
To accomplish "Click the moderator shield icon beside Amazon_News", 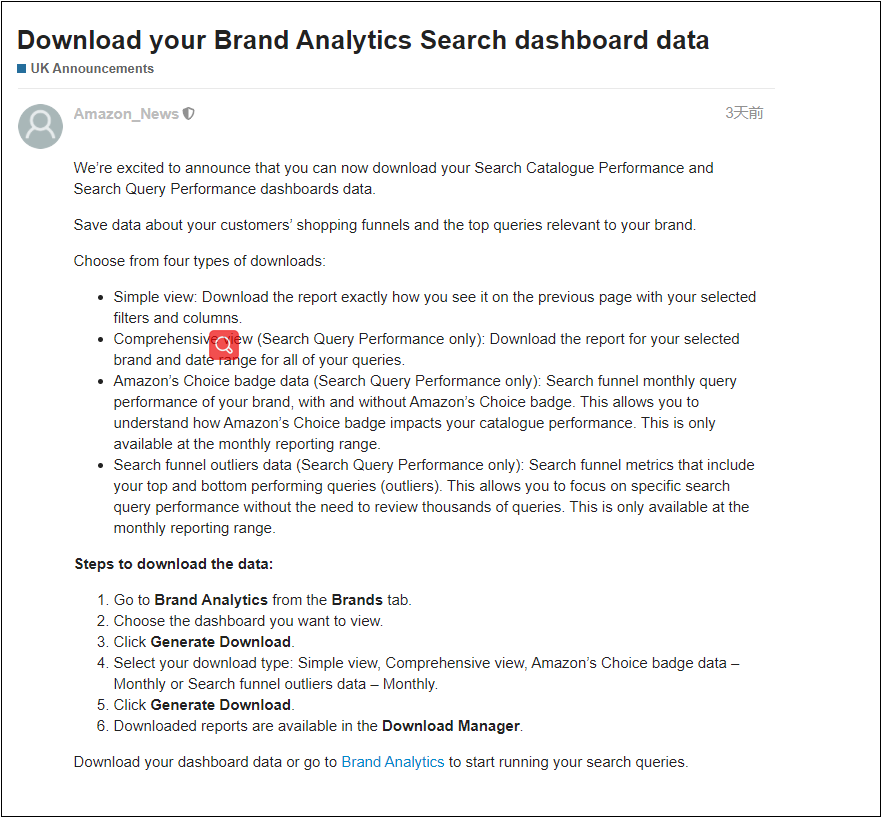I will click(x=189, y=114).
